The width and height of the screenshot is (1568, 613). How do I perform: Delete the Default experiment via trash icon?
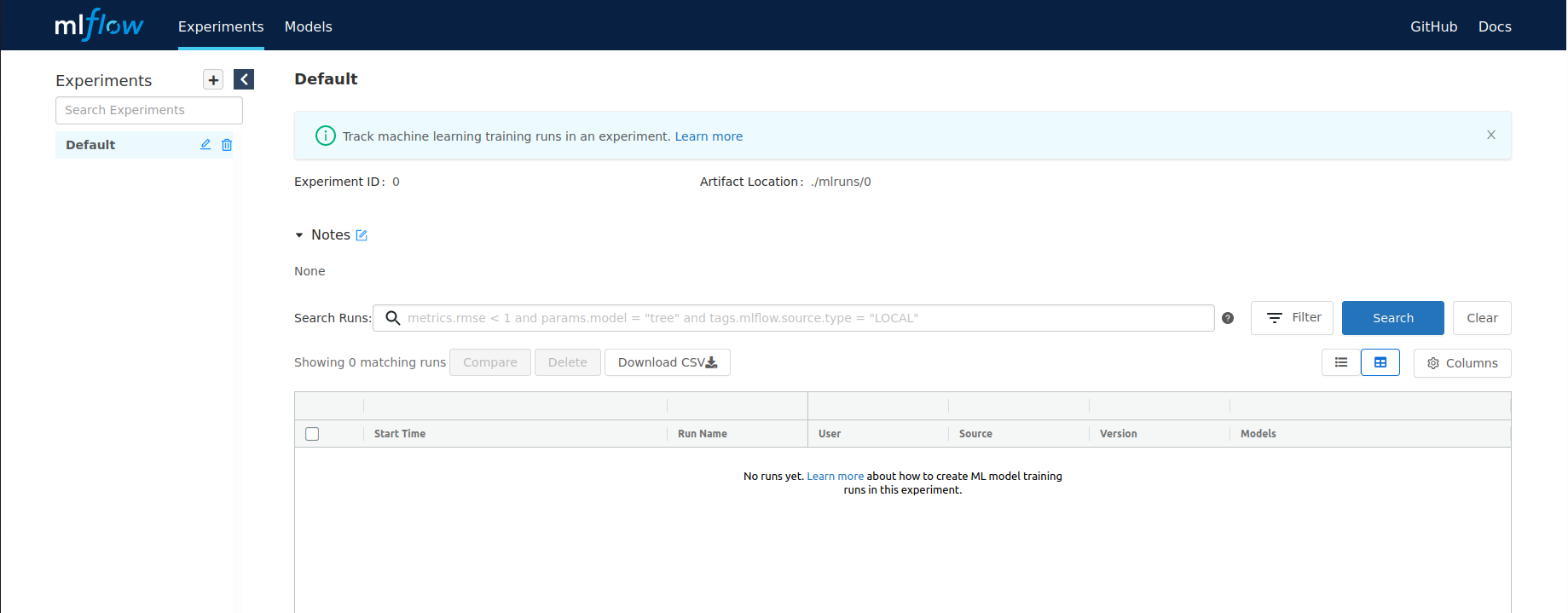coord(227,145)
